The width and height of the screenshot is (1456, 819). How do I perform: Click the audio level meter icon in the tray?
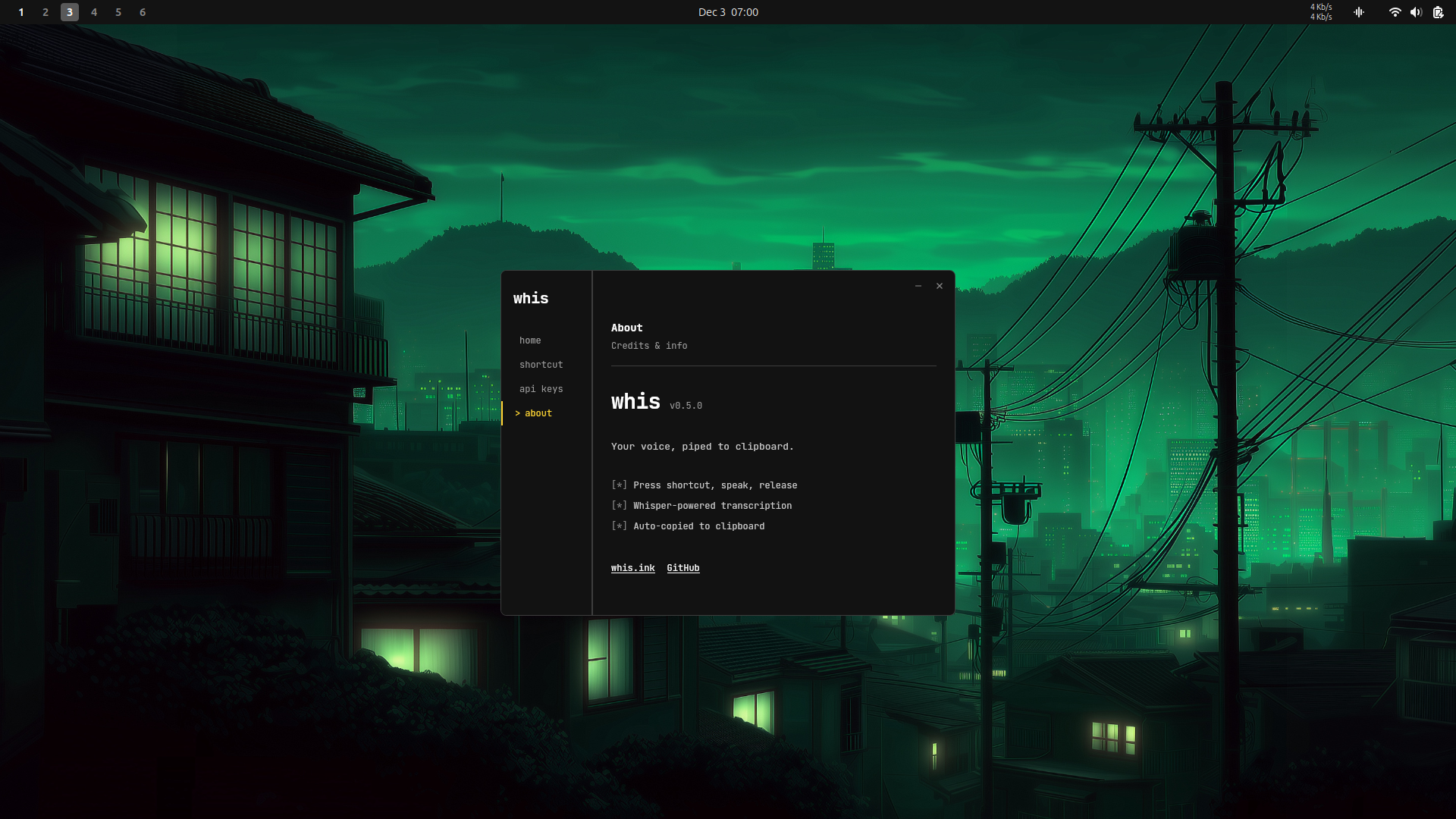[1359, 12]
